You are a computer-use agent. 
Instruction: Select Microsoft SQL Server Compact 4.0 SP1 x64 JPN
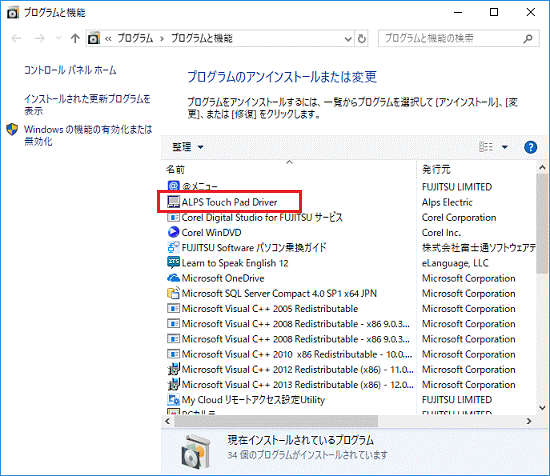click(x=279, y=293)
